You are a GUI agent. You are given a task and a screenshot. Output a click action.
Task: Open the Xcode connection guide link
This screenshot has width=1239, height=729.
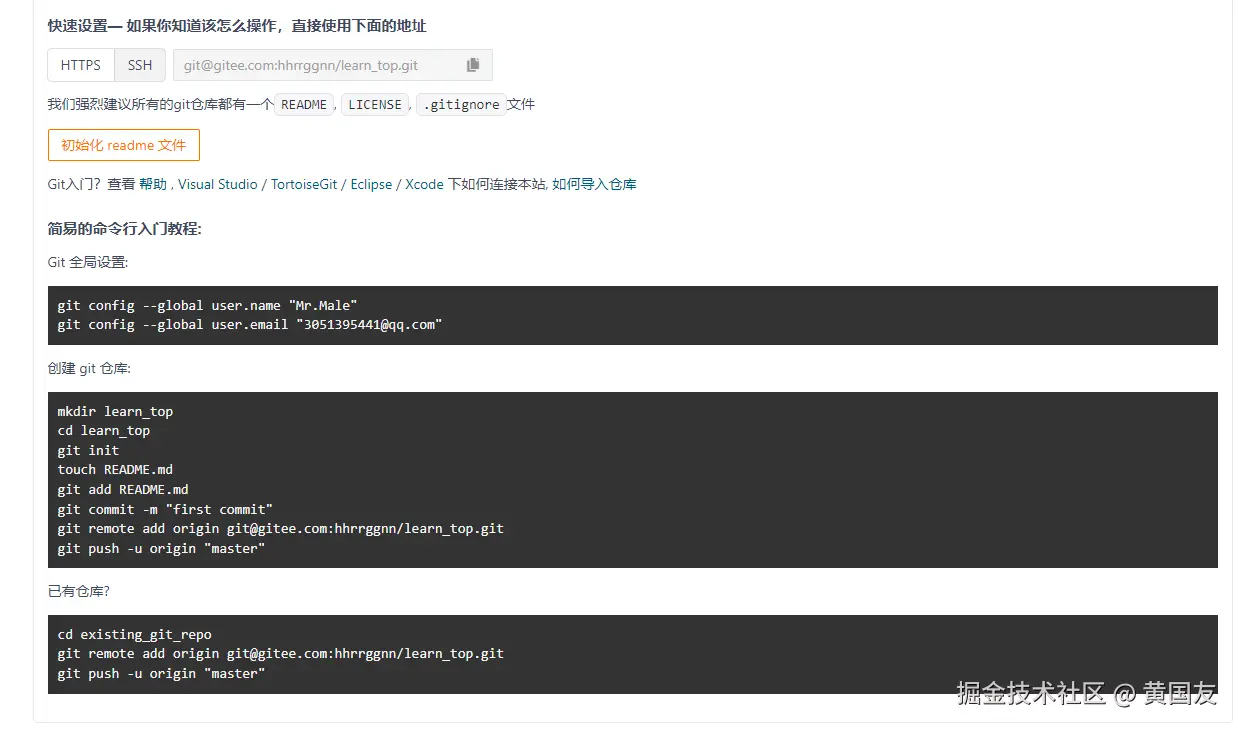point(424,184)
